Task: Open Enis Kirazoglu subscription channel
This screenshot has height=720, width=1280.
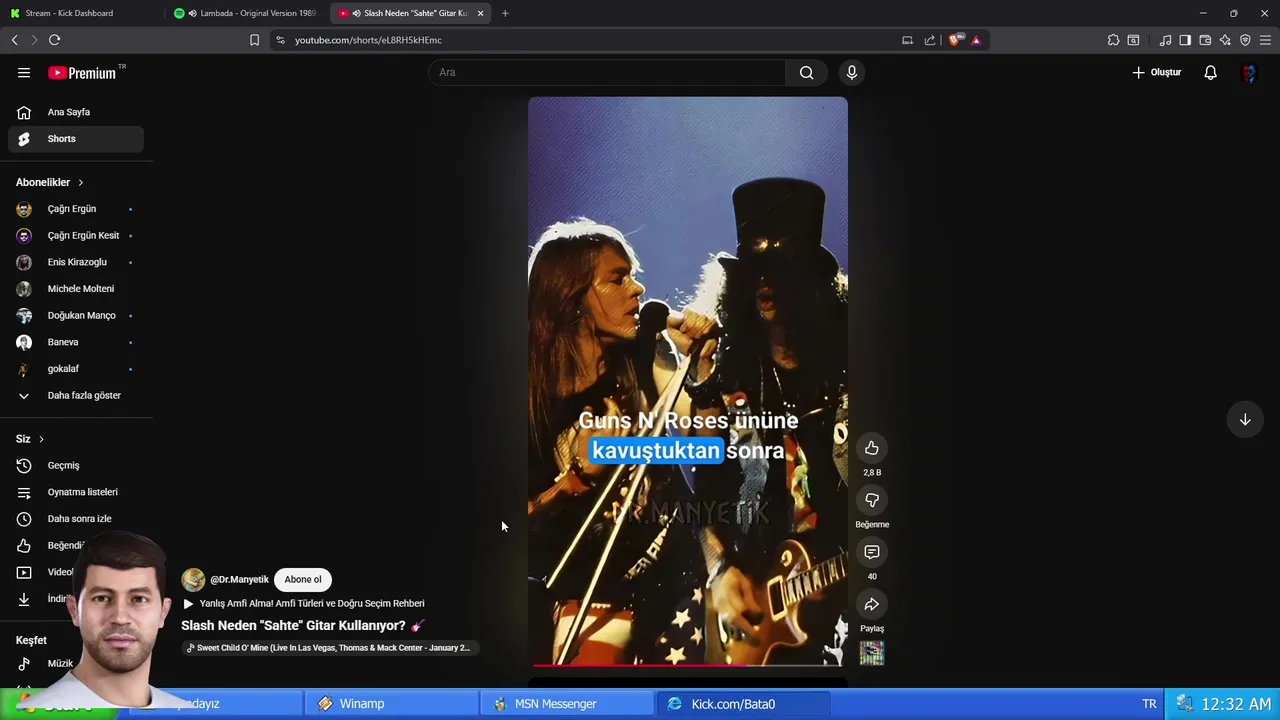Action: [76, 262]
